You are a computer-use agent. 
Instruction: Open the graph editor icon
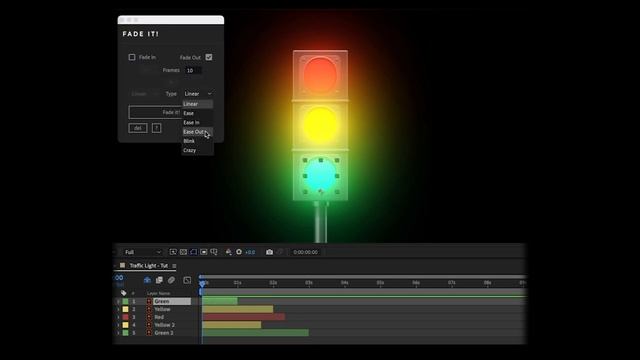coord(187,280)
